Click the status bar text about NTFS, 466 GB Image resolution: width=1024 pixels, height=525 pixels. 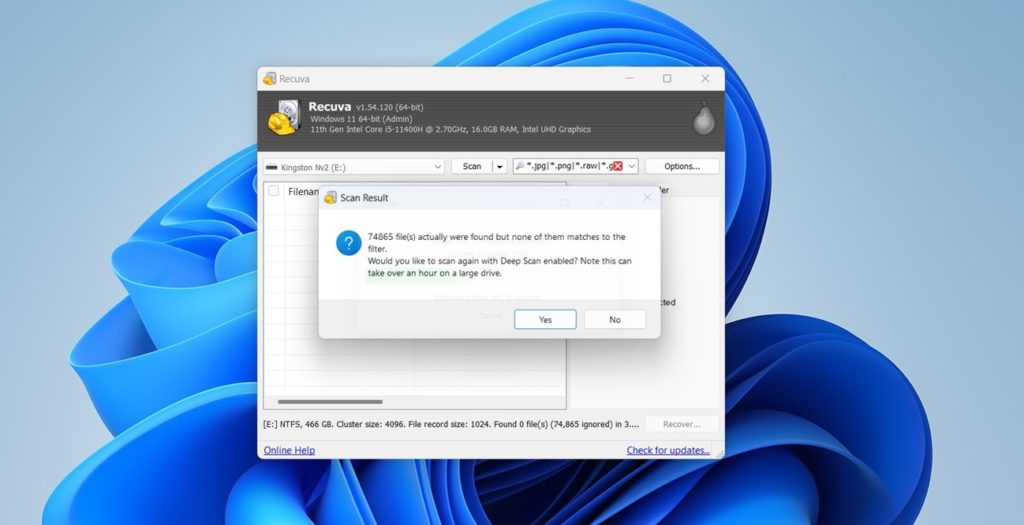[451, 424]
